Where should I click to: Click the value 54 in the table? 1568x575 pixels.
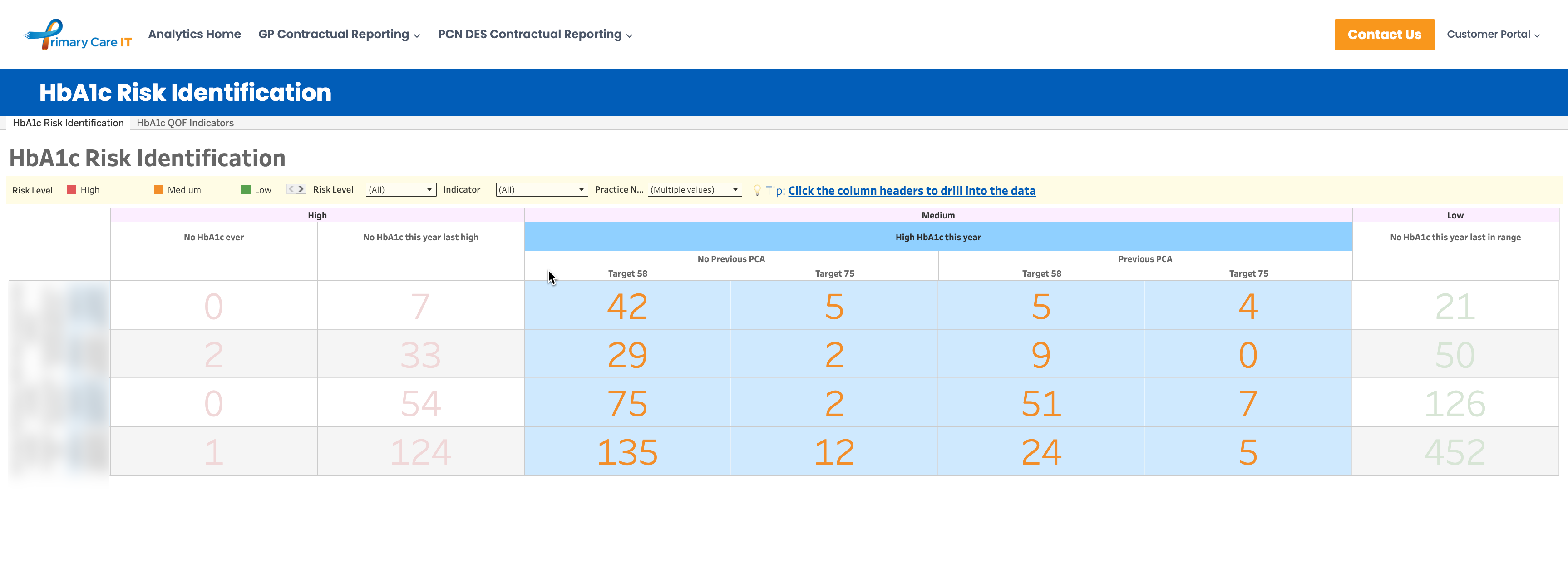pyautogui.click(x=421, y=404)
